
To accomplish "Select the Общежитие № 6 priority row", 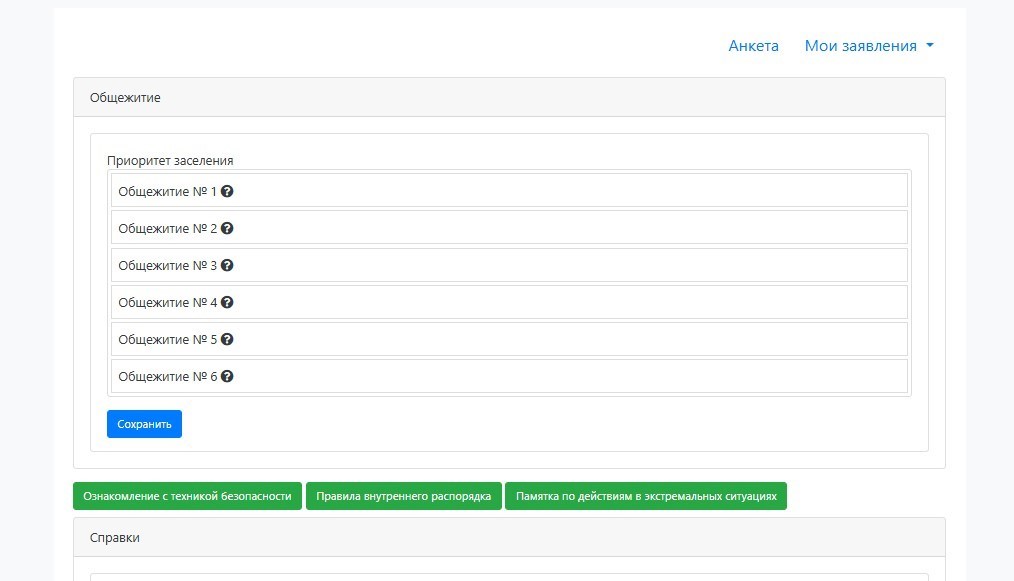I will coord(510,376).
